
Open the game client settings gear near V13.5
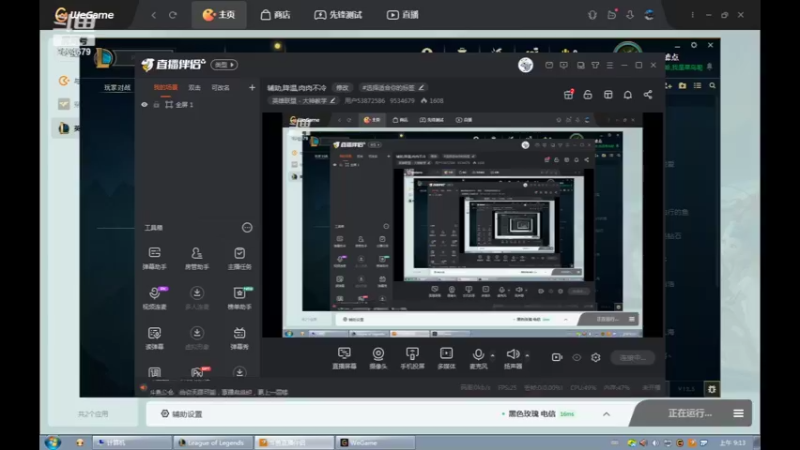pos(712,389)
